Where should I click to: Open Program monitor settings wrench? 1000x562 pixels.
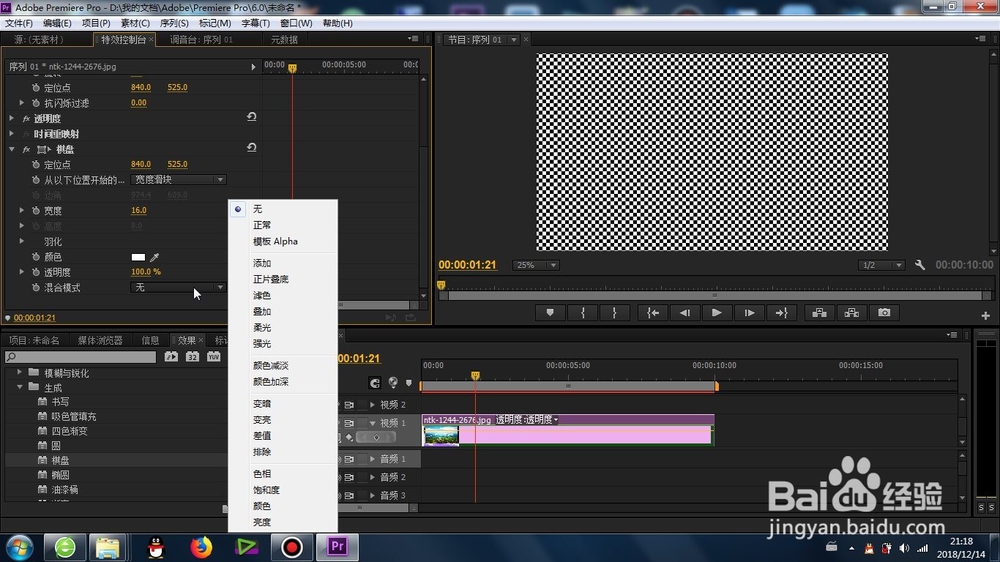pyautogui.click(x=920, y=265)
